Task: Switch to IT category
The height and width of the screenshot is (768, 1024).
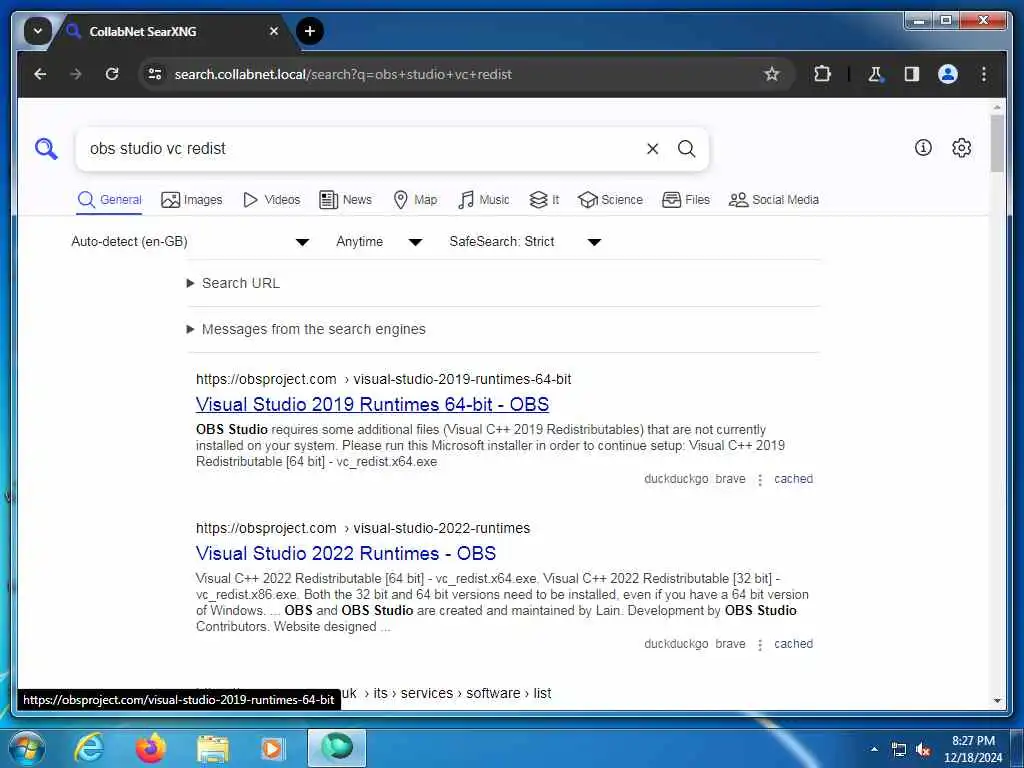Action: coord(544,200)
